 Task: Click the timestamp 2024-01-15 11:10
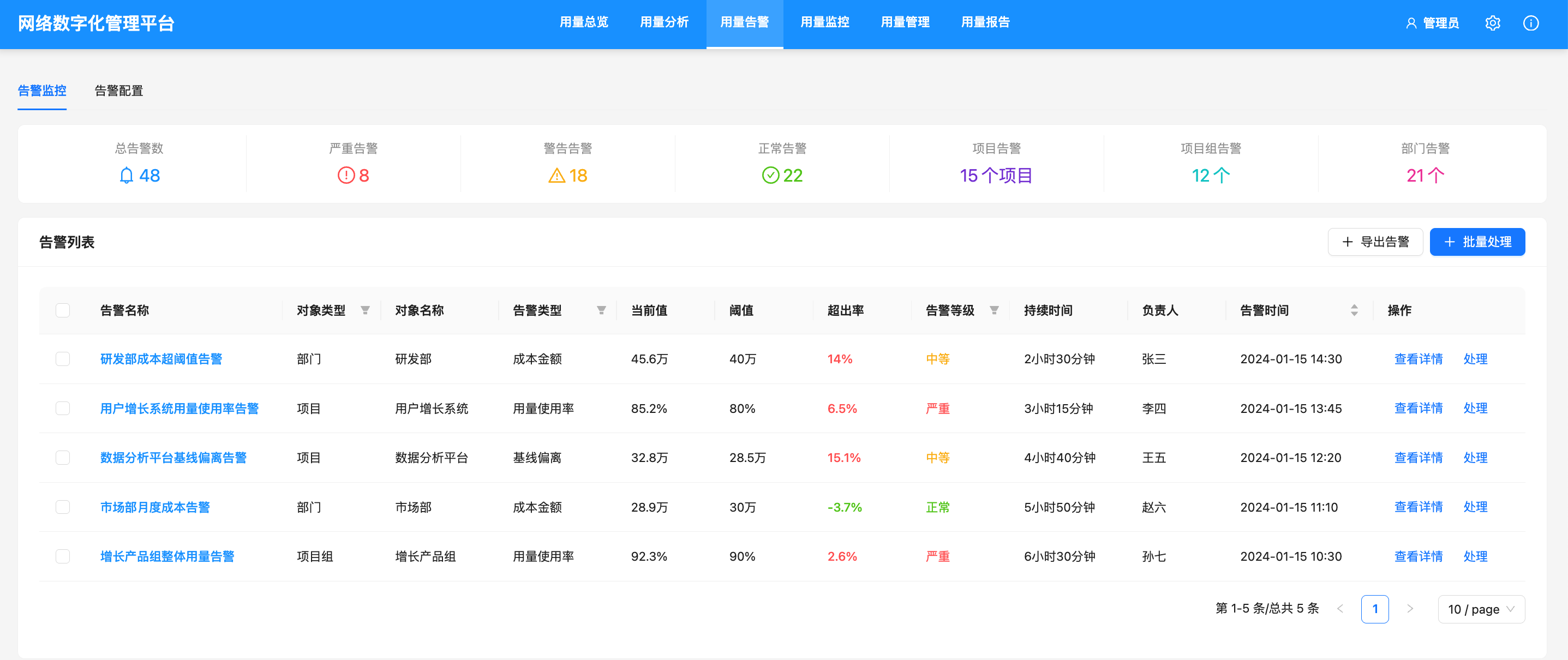coord(1289,507)
